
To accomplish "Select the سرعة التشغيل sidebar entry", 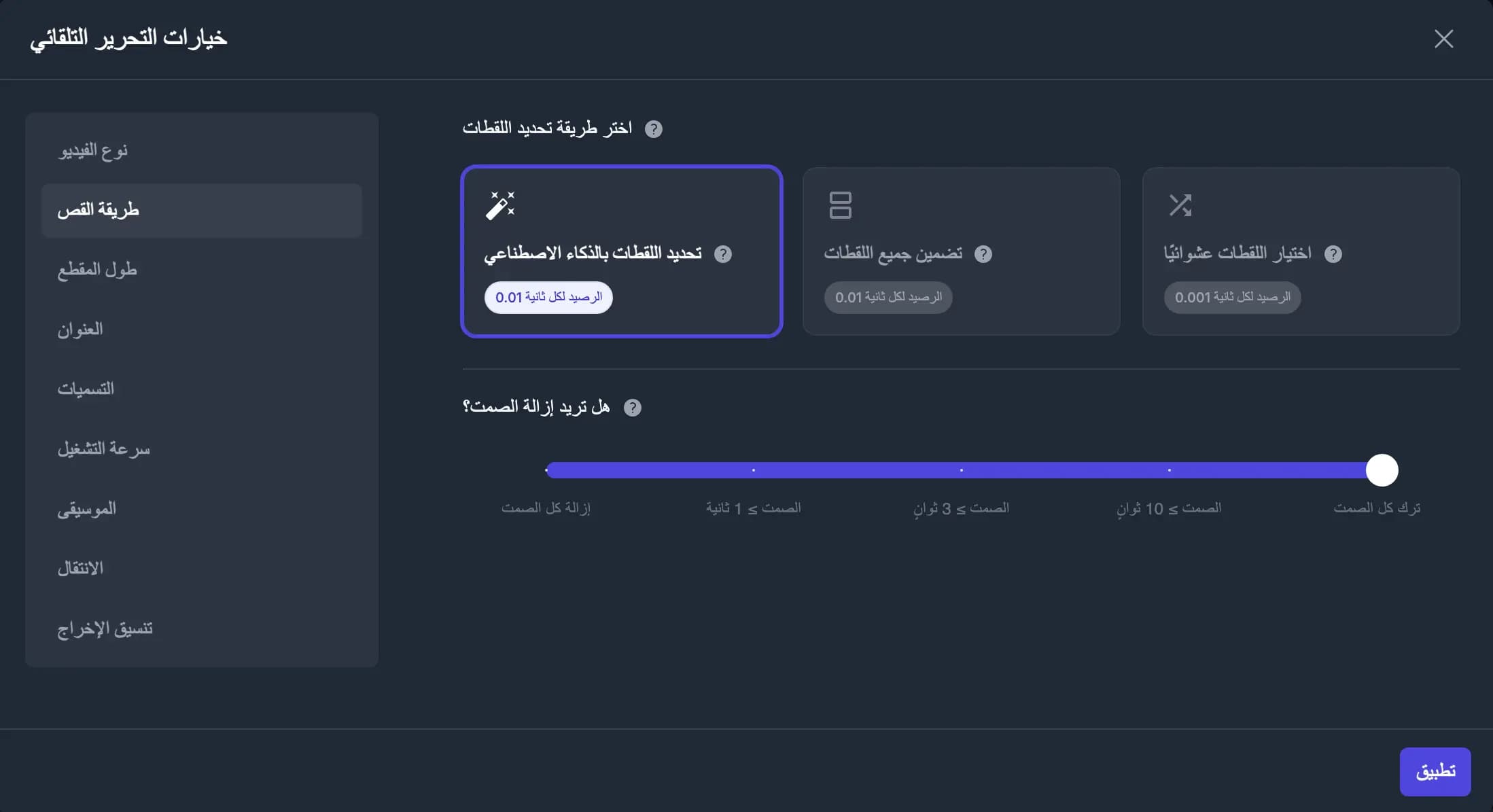I will click(202, 448).
